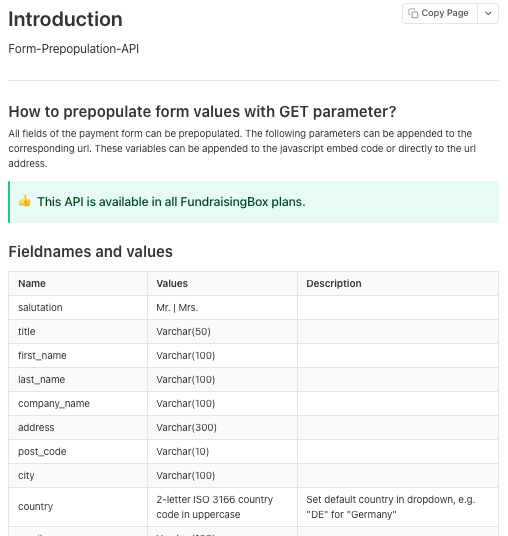Select the post_code field cell

click(x=78, y=452)
